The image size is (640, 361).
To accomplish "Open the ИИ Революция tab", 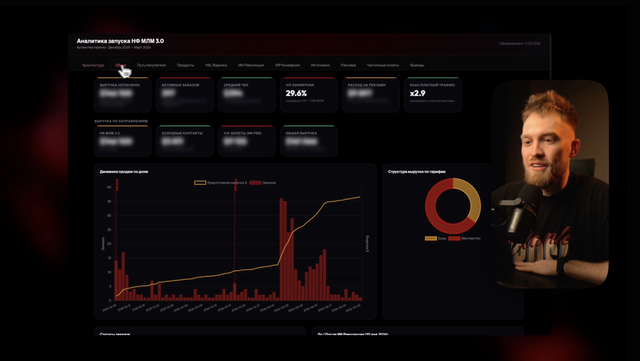I will [x=251, y=65].
